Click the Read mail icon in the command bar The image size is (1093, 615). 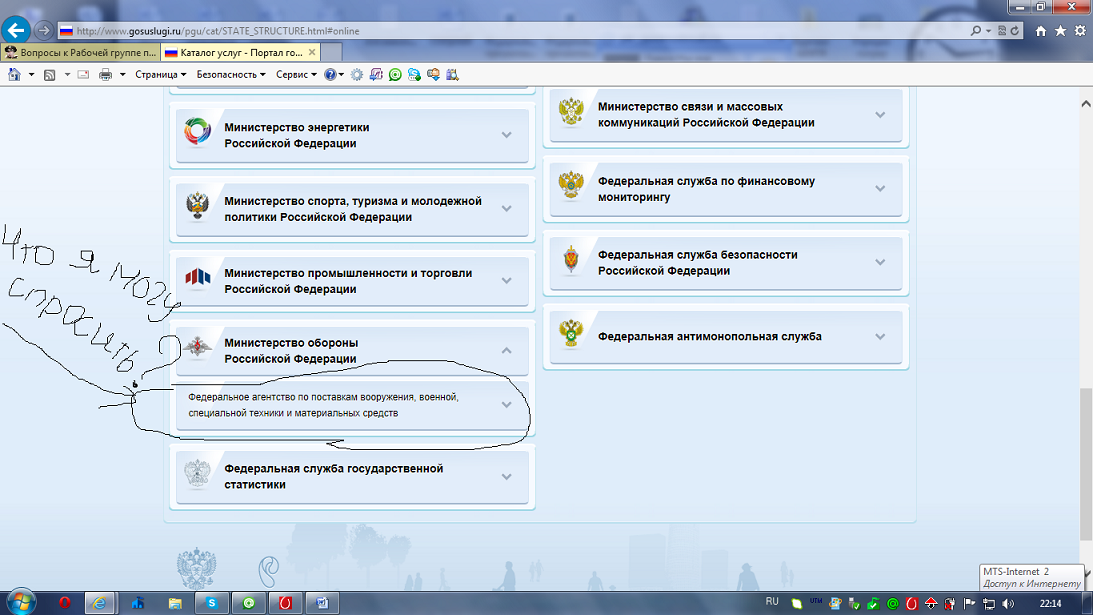[x=83, y=74]
